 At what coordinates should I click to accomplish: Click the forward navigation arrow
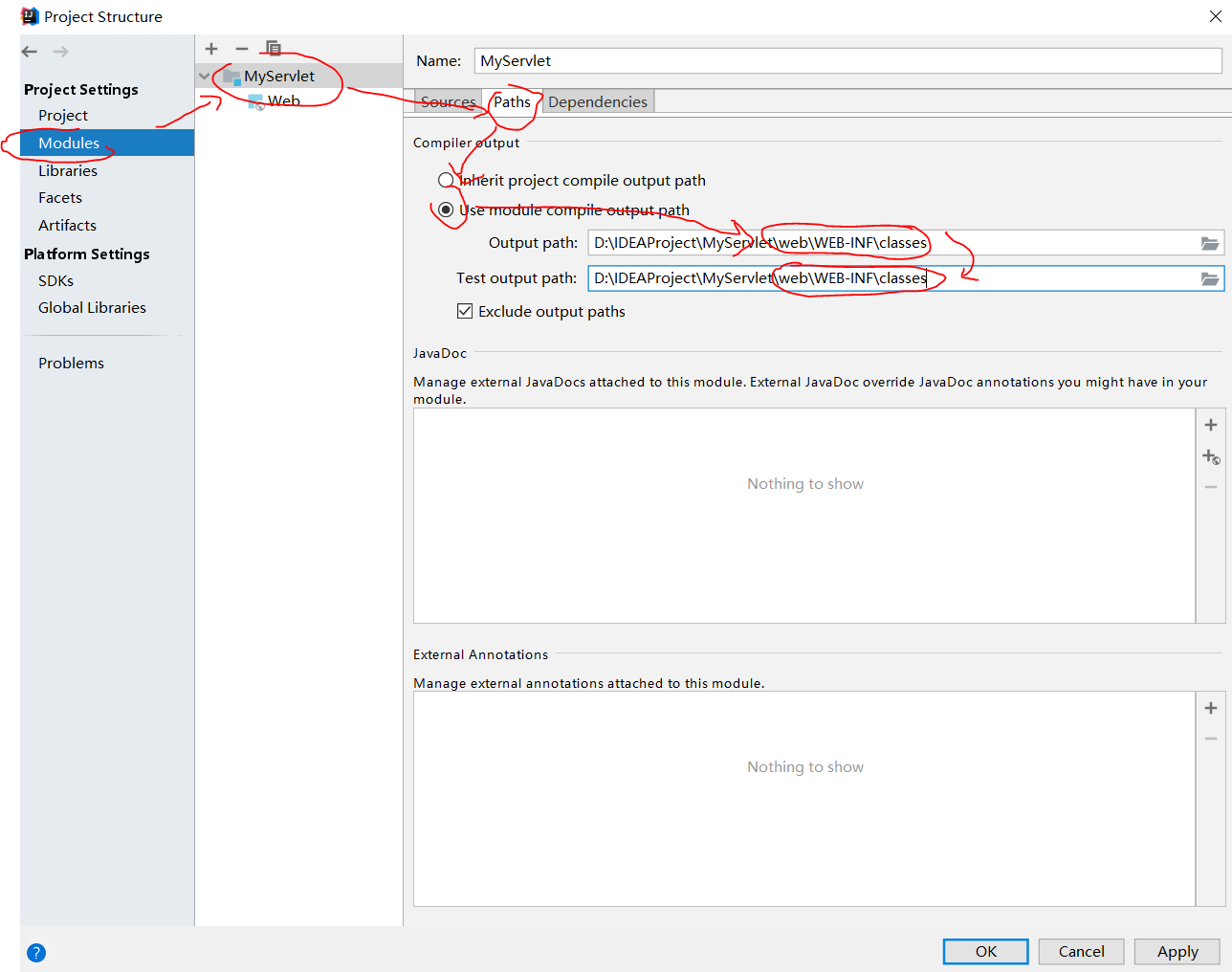[60, 52]
